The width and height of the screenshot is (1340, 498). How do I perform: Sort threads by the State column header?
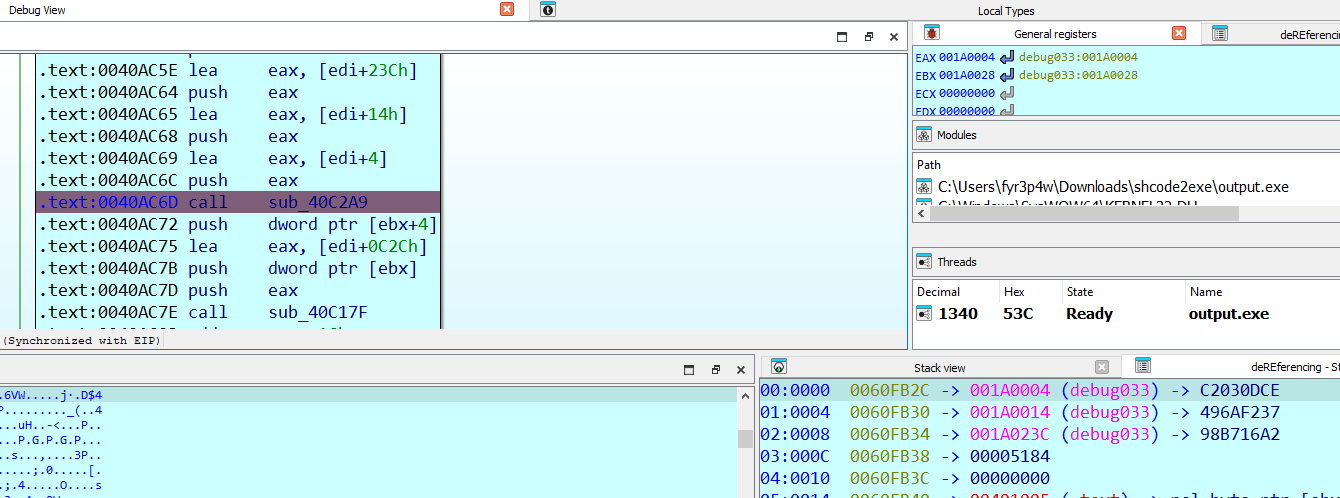1079,292
